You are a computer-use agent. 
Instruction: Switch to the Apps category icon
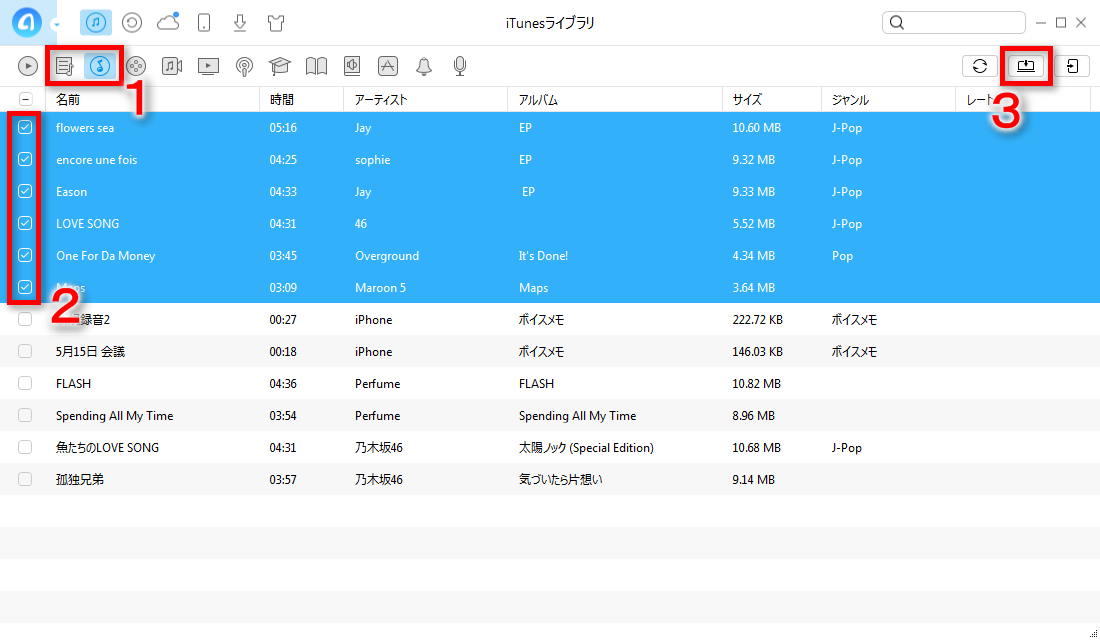point(388,66)
